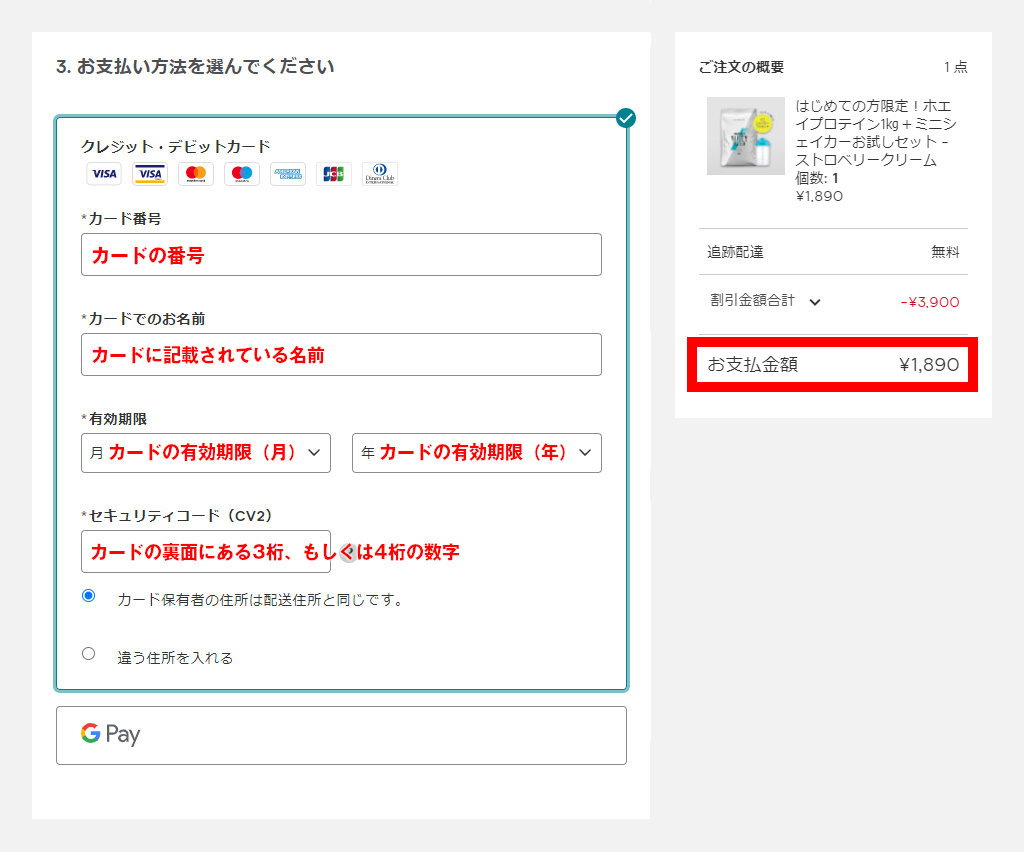The width and height of the screenshot is (1024, 852).
Task: Click the カード保有者の住所は配送住所と同じです label
Action: tap(260, 599)
